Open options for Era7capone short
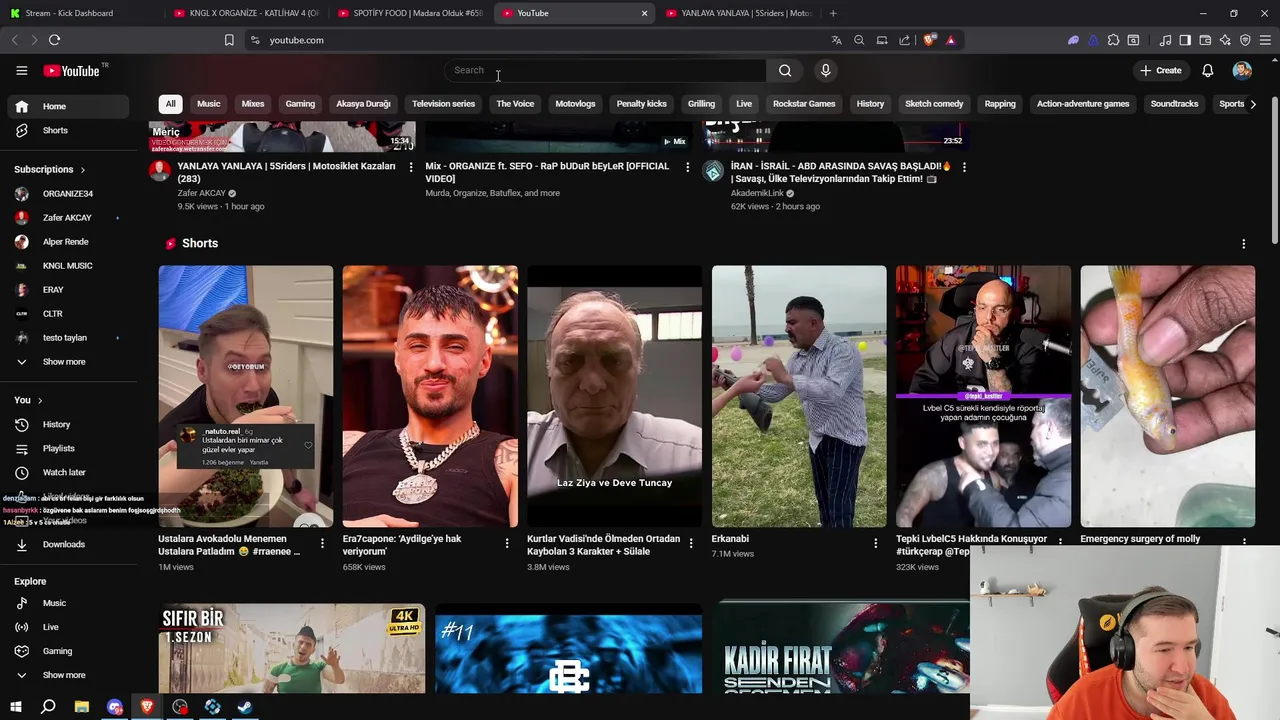The width and height of the screenshot is (1280, 720). [x=506, y=543]
